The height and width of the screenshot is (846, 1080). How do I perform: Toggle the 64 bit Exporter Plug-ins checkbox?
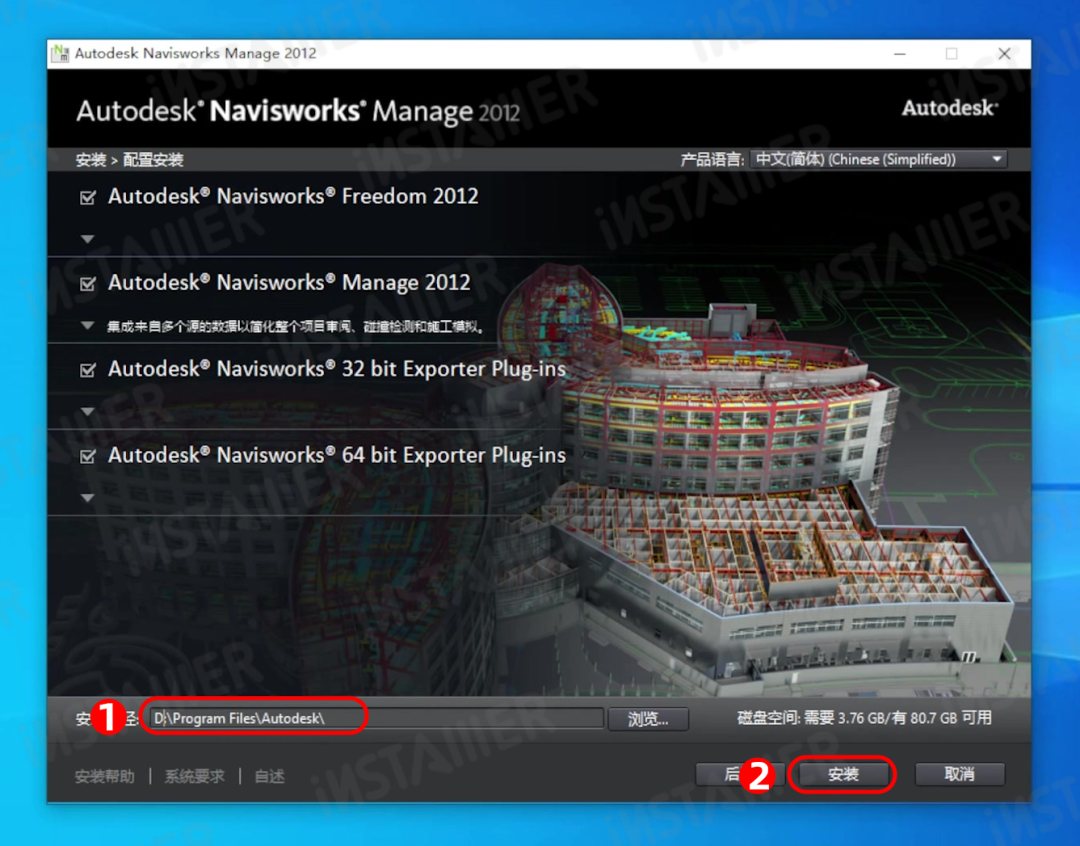[87, 456]
